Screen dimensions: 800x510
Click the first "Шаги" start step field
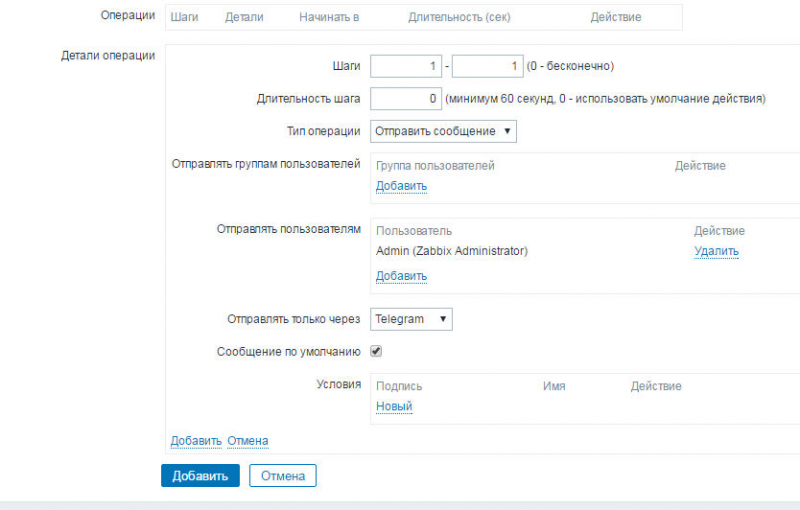(406, 66)
